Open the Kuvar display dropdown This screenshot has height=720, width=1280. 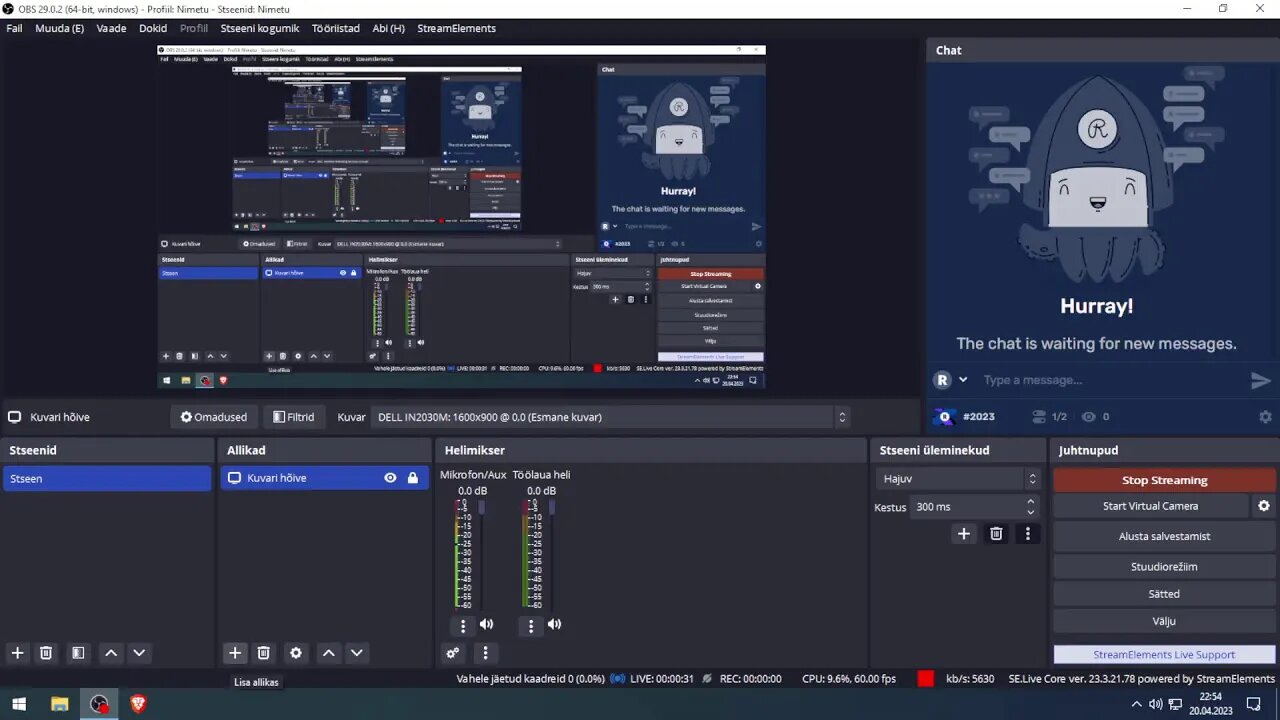(613, 417)
